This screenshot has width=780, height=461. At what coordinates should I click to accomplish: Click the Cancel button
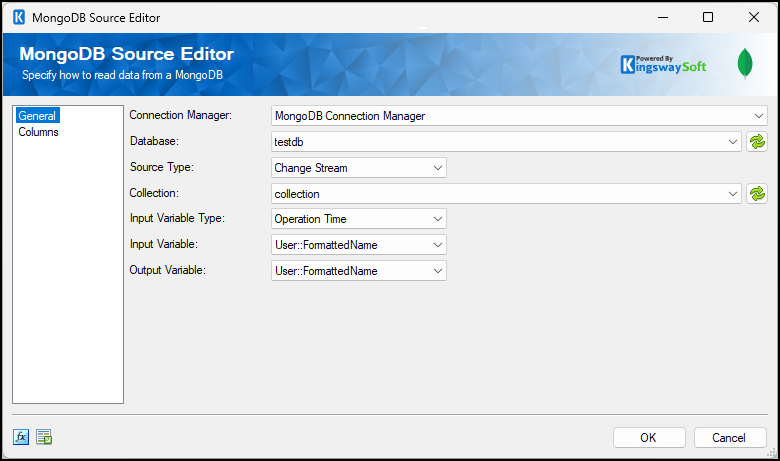[729, 438]
